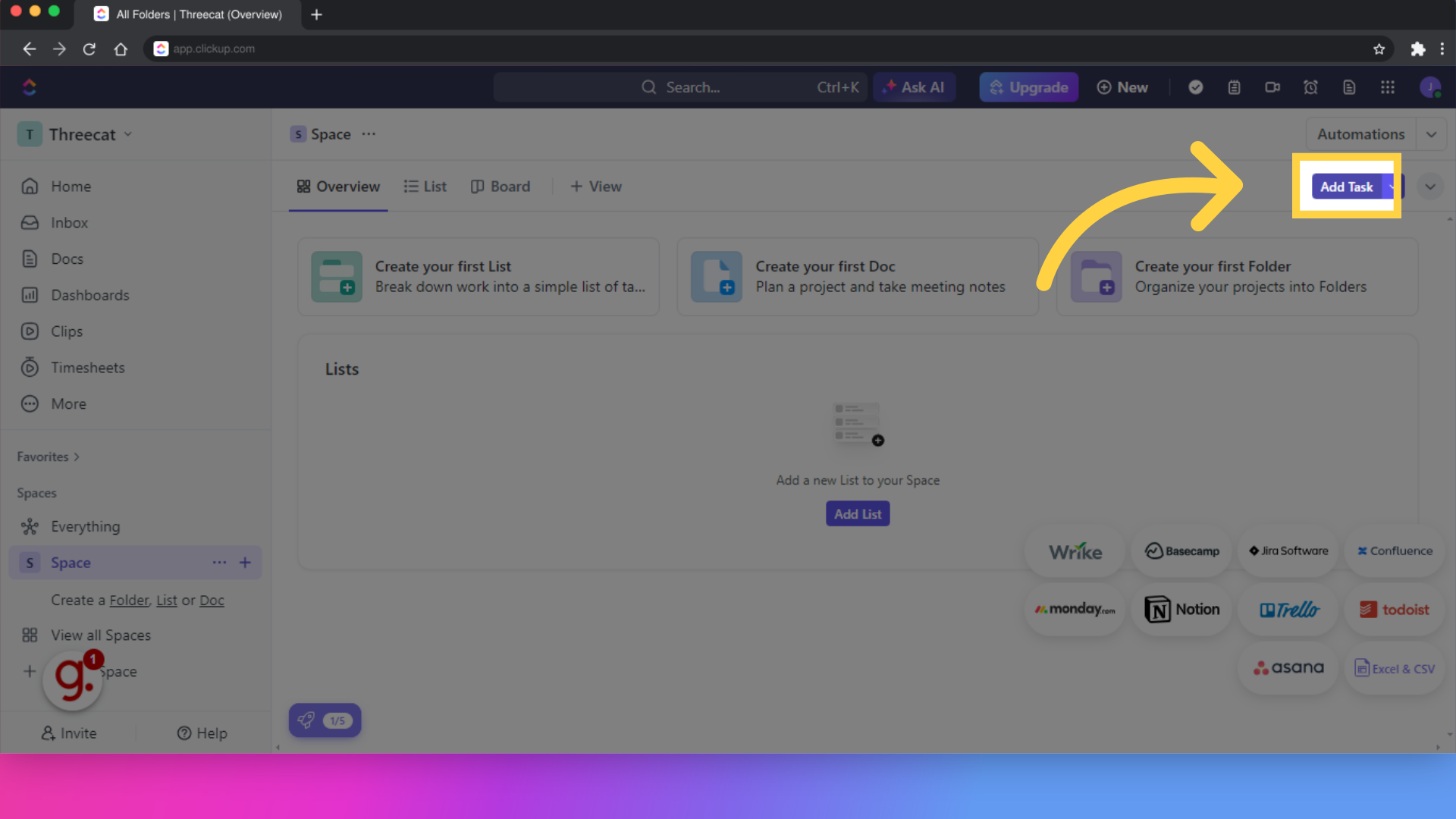Open the user avatar menu
The image size is (1456, 819).
tap(1430, 87)
